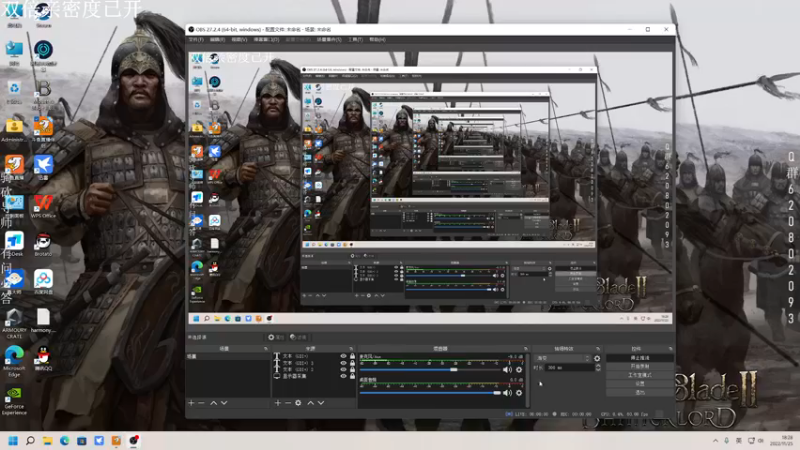This screenshot has height=450, width=800.
Task: Open the Tools (T) menu
Action: pyautogui.click(x=356, y=40)
